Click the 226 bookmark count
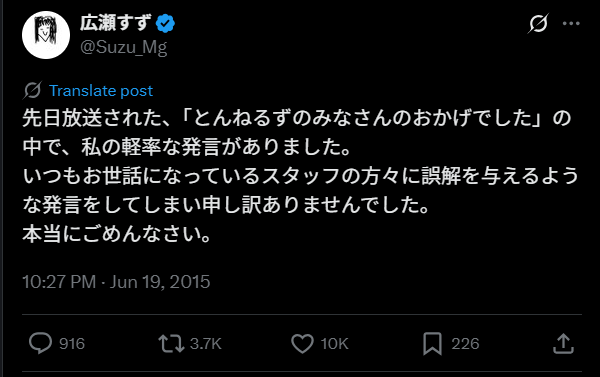600x377 pixels. [x=465, y=344]
